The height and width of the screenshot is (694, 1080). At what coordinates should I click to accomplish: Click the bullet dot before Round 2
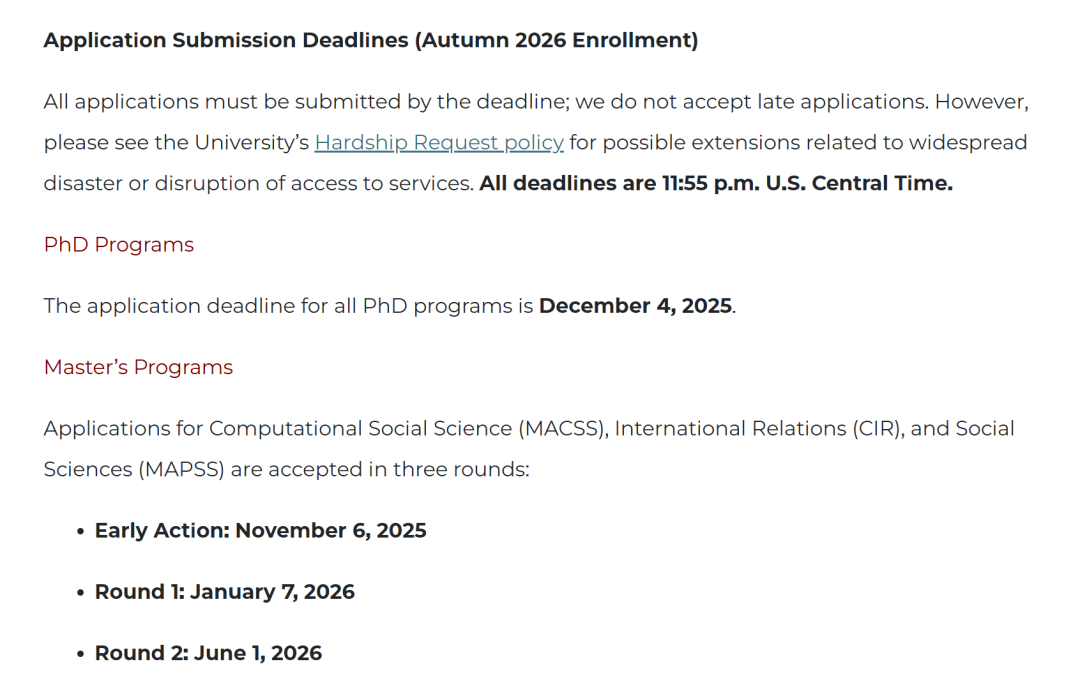tap(80, 655)
